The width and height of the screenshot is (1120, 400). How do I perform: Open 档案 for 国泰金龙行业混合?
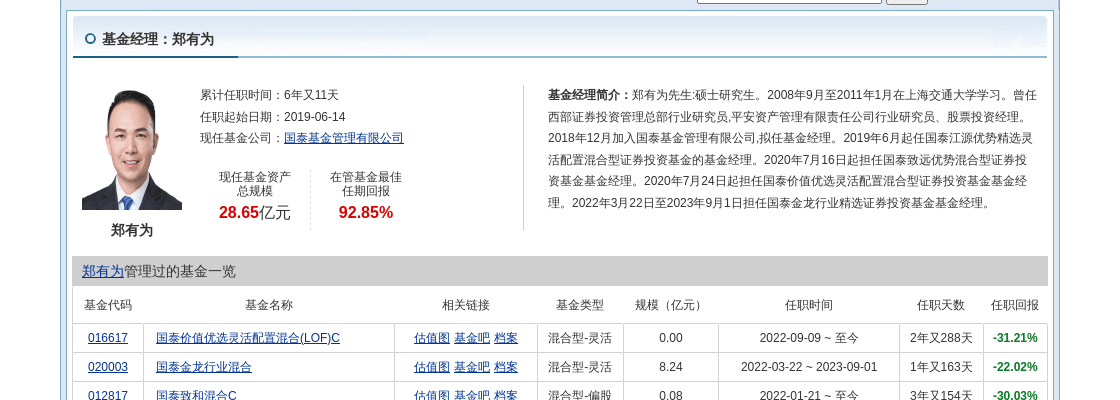pos(506,367)
